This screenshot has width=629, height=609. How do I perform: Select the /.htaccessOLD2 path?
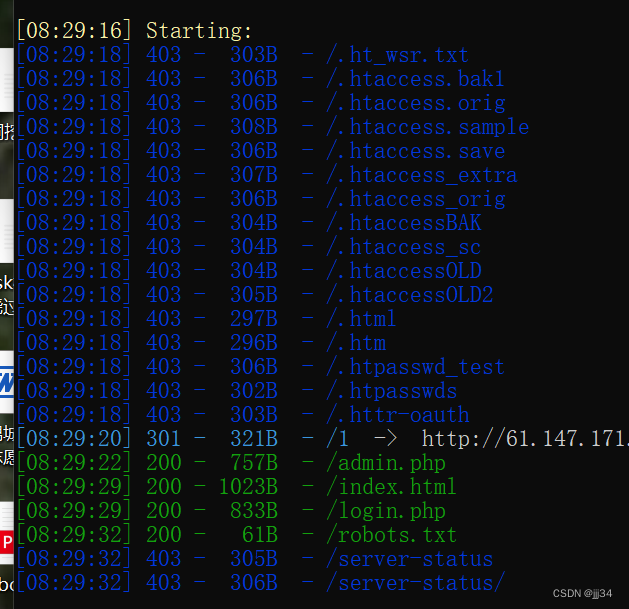[409, 295]
